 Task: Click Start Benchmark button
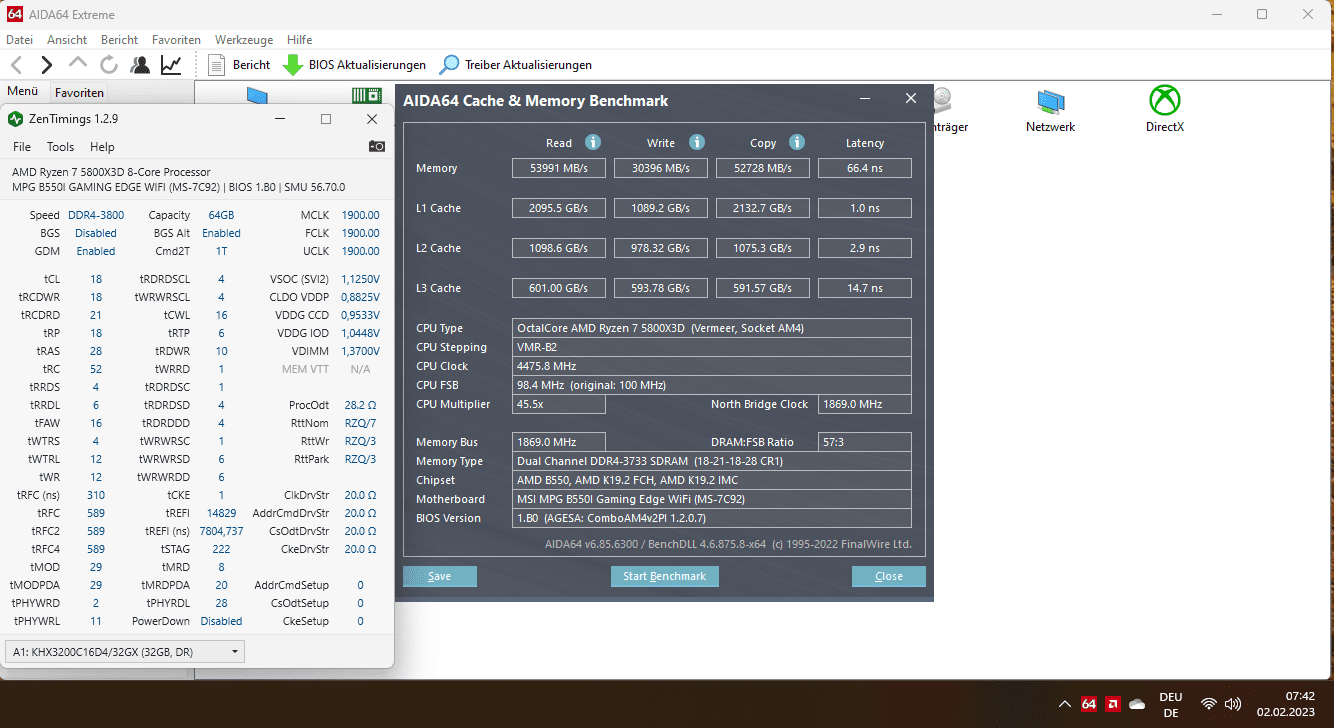pyautogui.click(x=665, y=576)
